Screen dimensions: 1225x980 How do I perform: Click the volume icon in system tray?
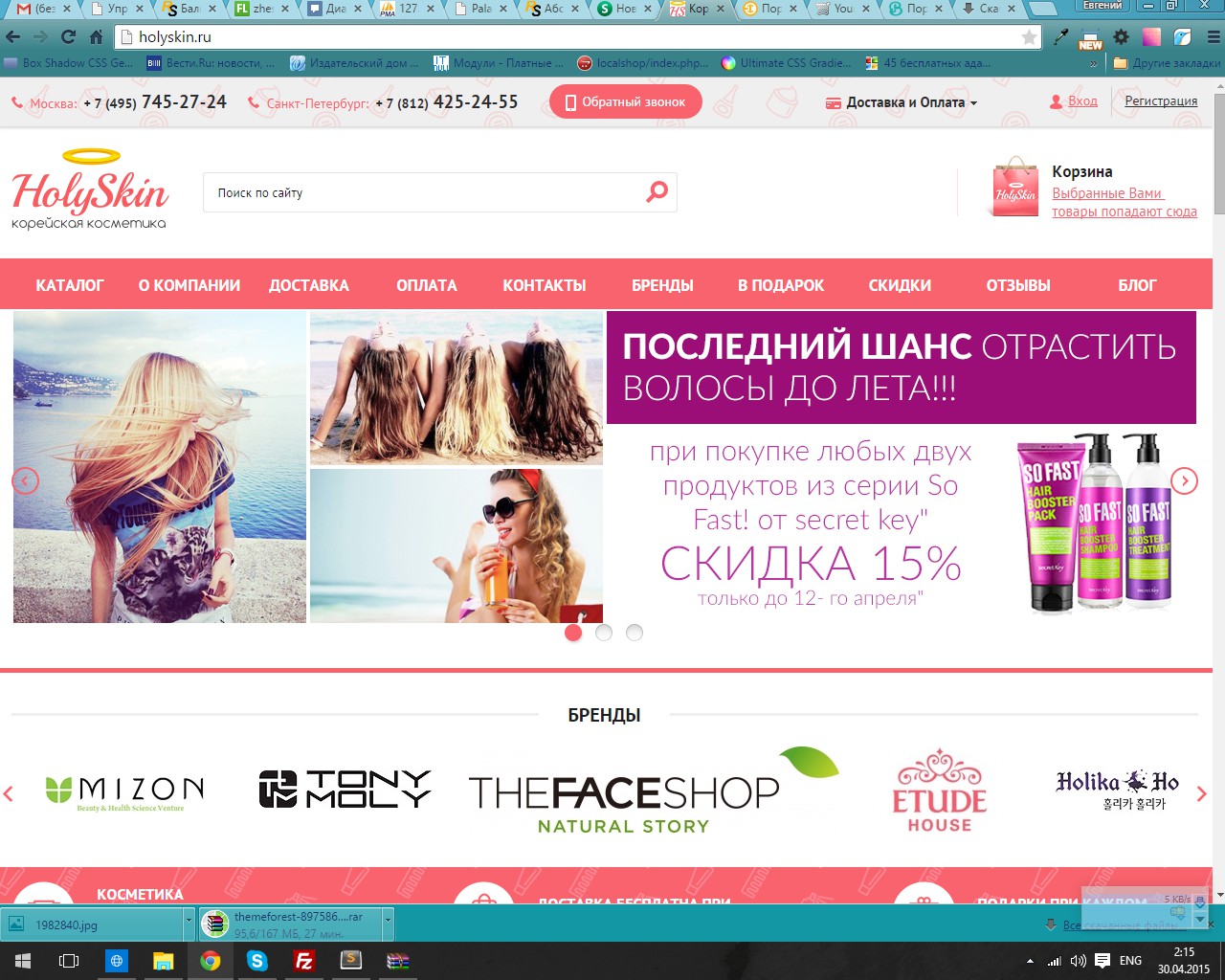[1079, 961]
